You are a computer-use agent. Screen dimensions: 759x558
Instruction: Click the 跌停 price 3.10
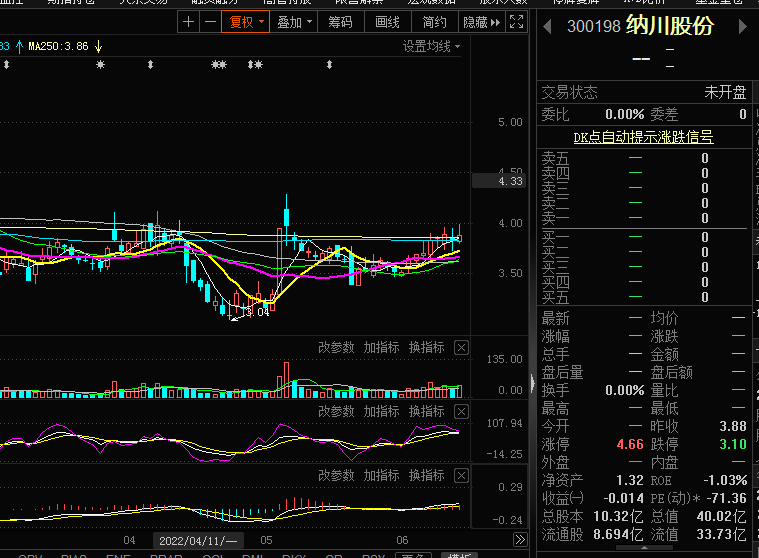(733, 444)
